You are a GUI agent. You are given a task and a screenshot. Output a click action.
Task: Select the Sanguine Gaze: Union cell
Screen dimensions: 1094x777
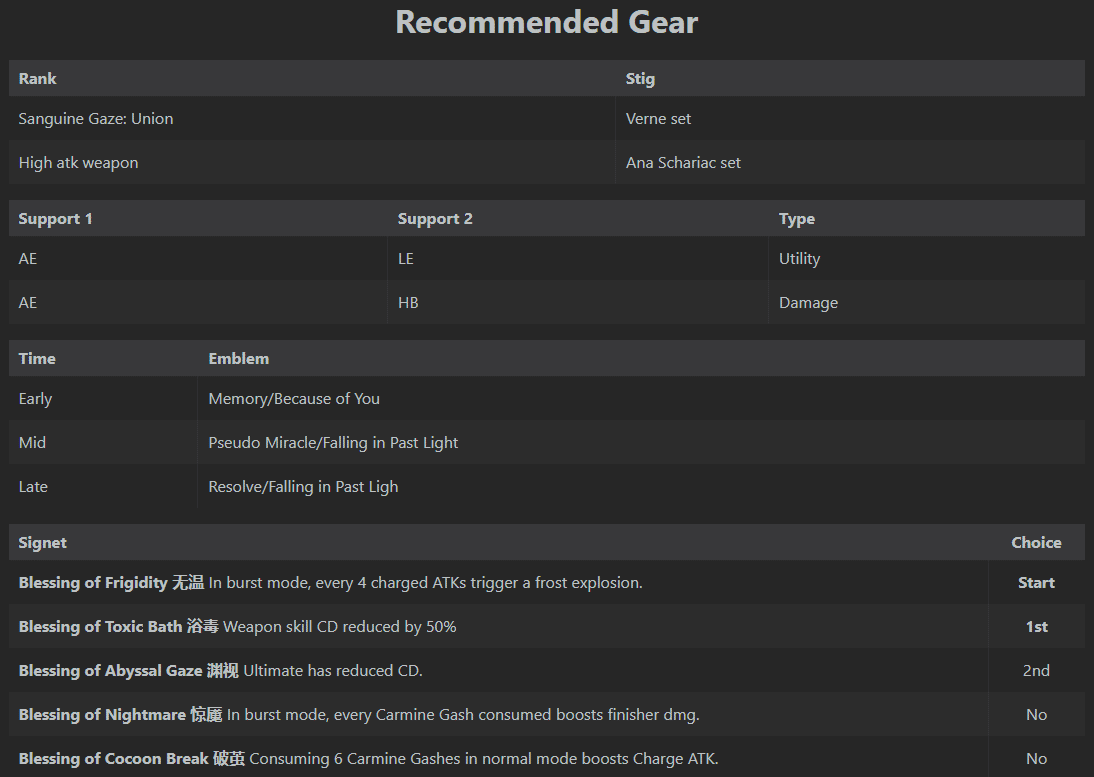click(x=96, y=119)
